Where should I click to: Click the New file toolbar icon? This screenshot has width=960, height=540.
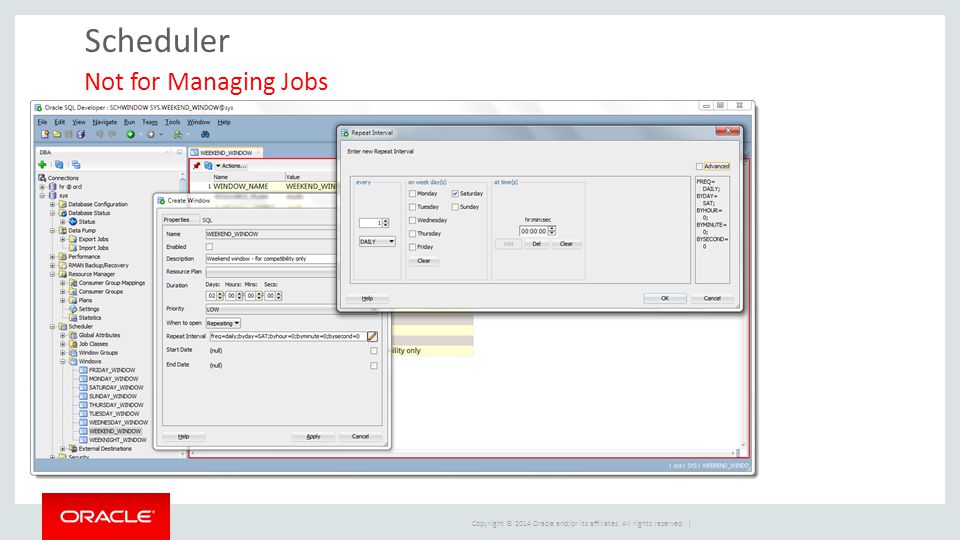tap(45, 134)
